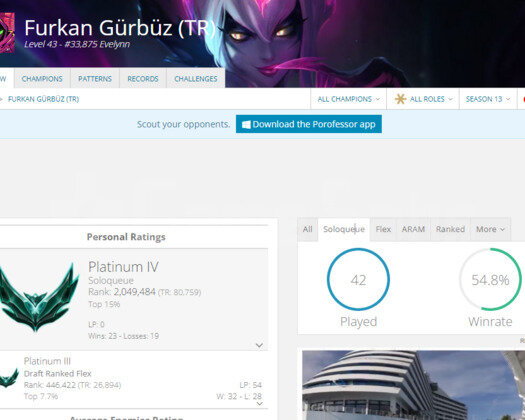This screenshot has width=525, height=420.
Task: Open the Season 13 dropdown
Action: click(x=488, y=99)
